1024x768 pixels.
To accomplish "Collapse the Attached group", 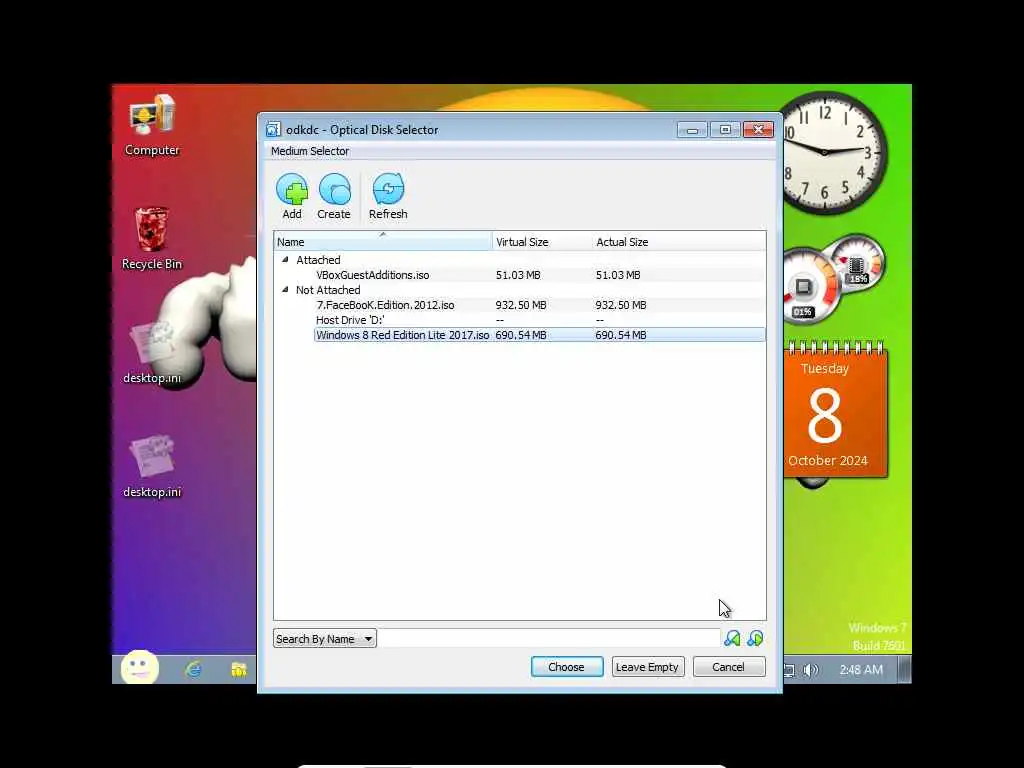I will coord(285,259).
